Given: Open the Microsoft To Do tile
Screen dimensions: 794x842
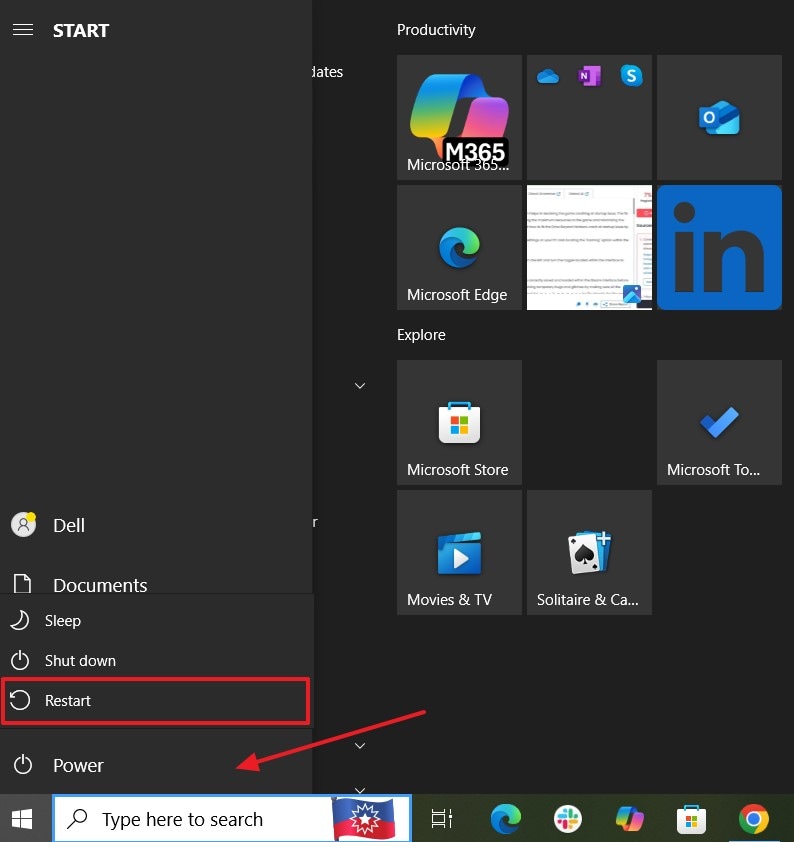Looking at the screenshot, I should click(x=719, y=422).
